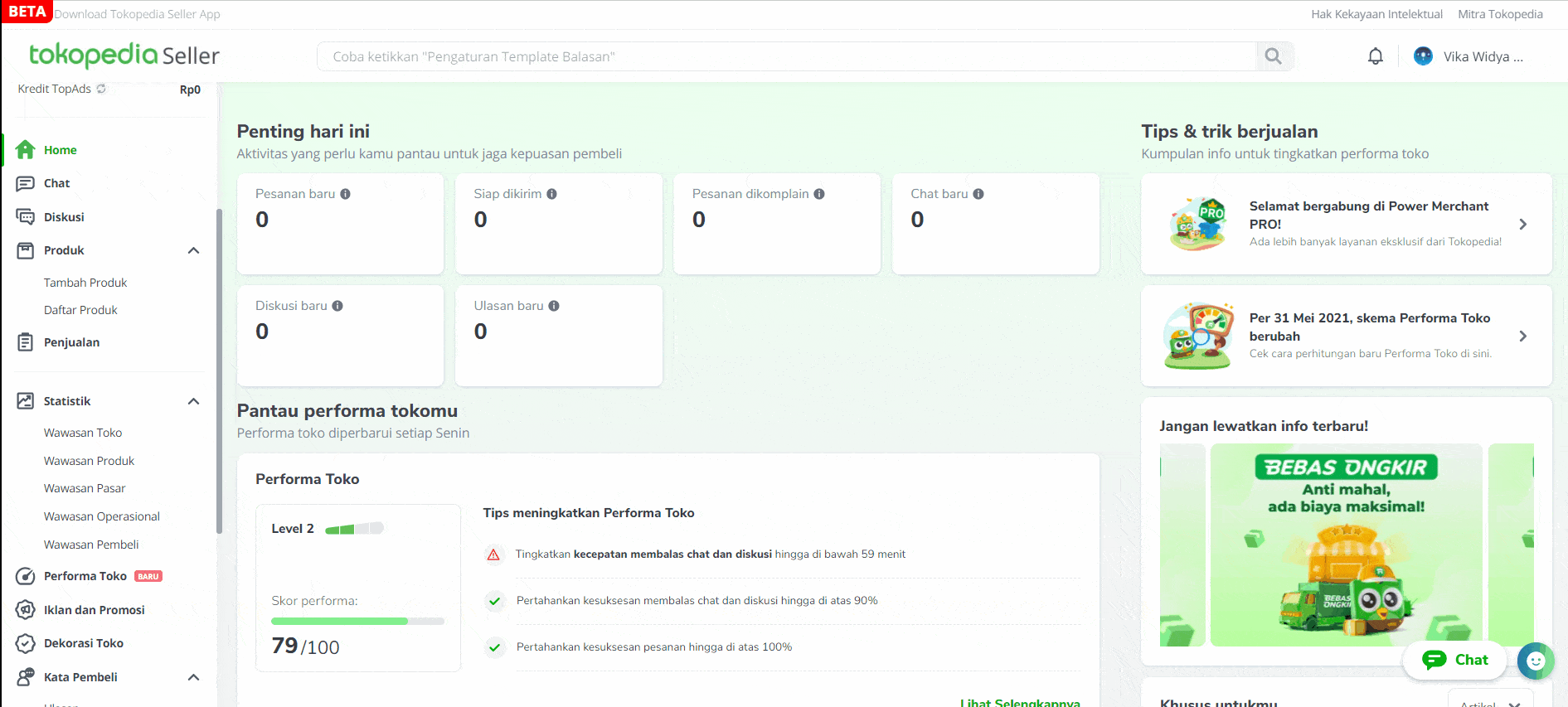Click the Dekorasi Toko badge icon
Viewport: 1568px width, 707px height.
click(x=26, y=643)
